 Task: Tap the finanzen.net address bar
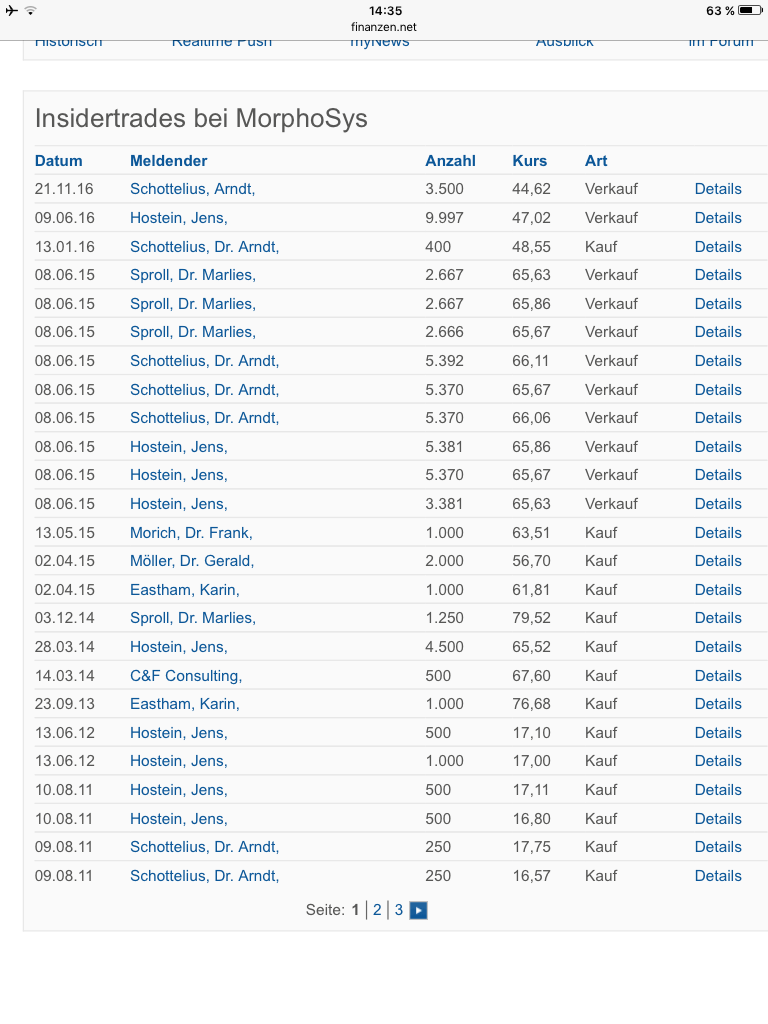[383, 27]
